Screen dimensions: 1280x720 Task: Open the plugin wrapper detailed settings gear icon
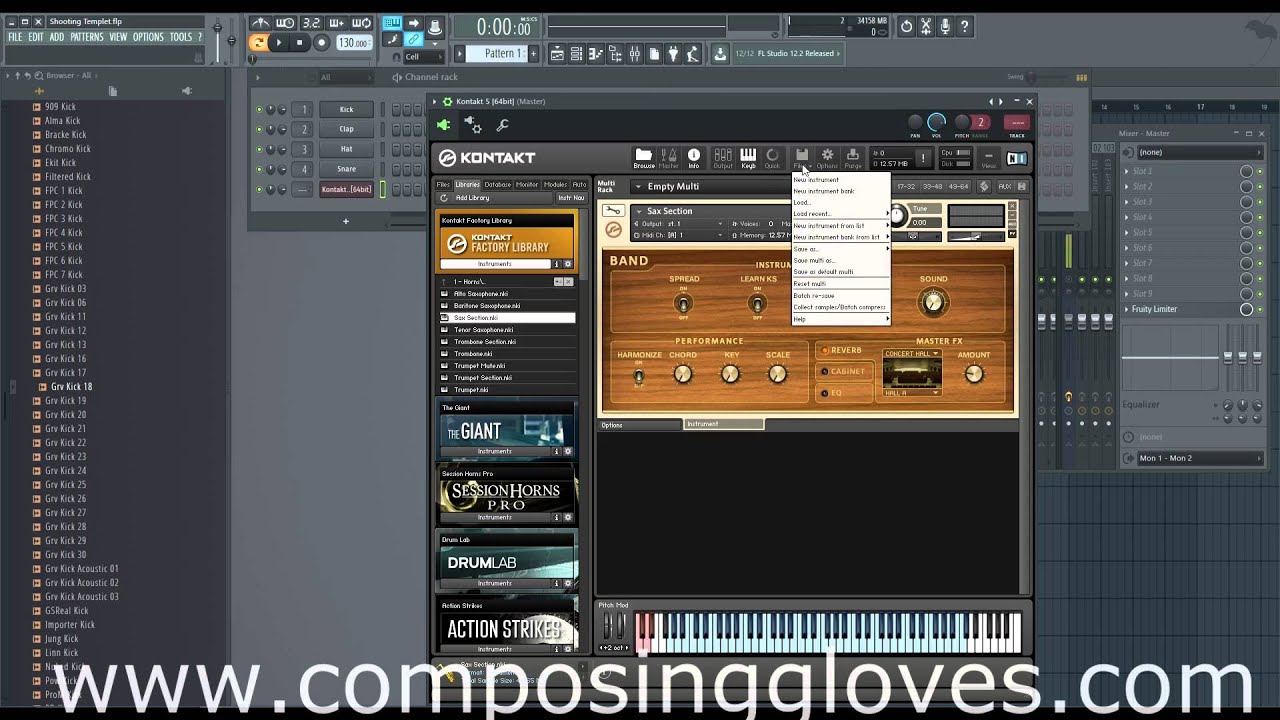tap(473, 125)
